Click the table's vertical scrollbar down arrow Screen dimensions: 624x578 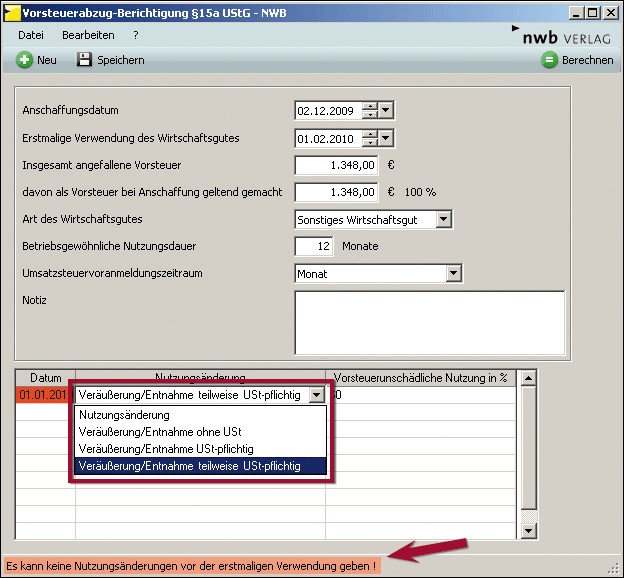[x=530, y=530]
